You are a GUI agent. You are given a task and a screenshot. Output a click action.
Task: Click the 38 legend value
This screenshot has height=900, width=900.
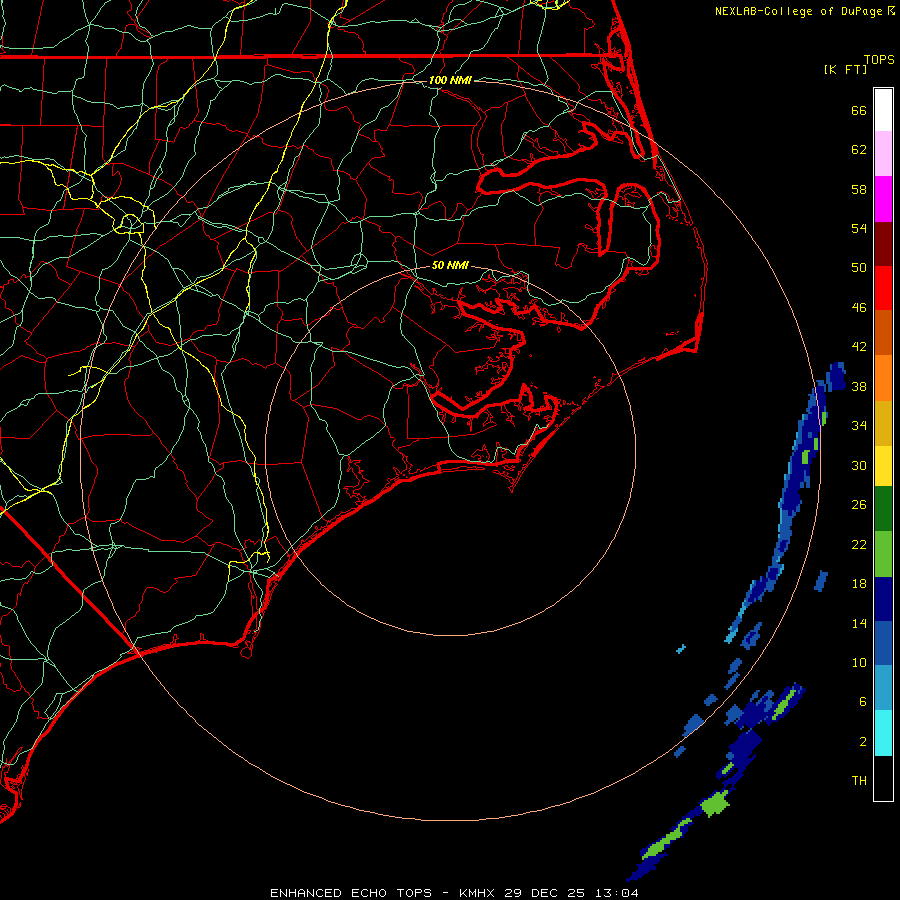859,386
